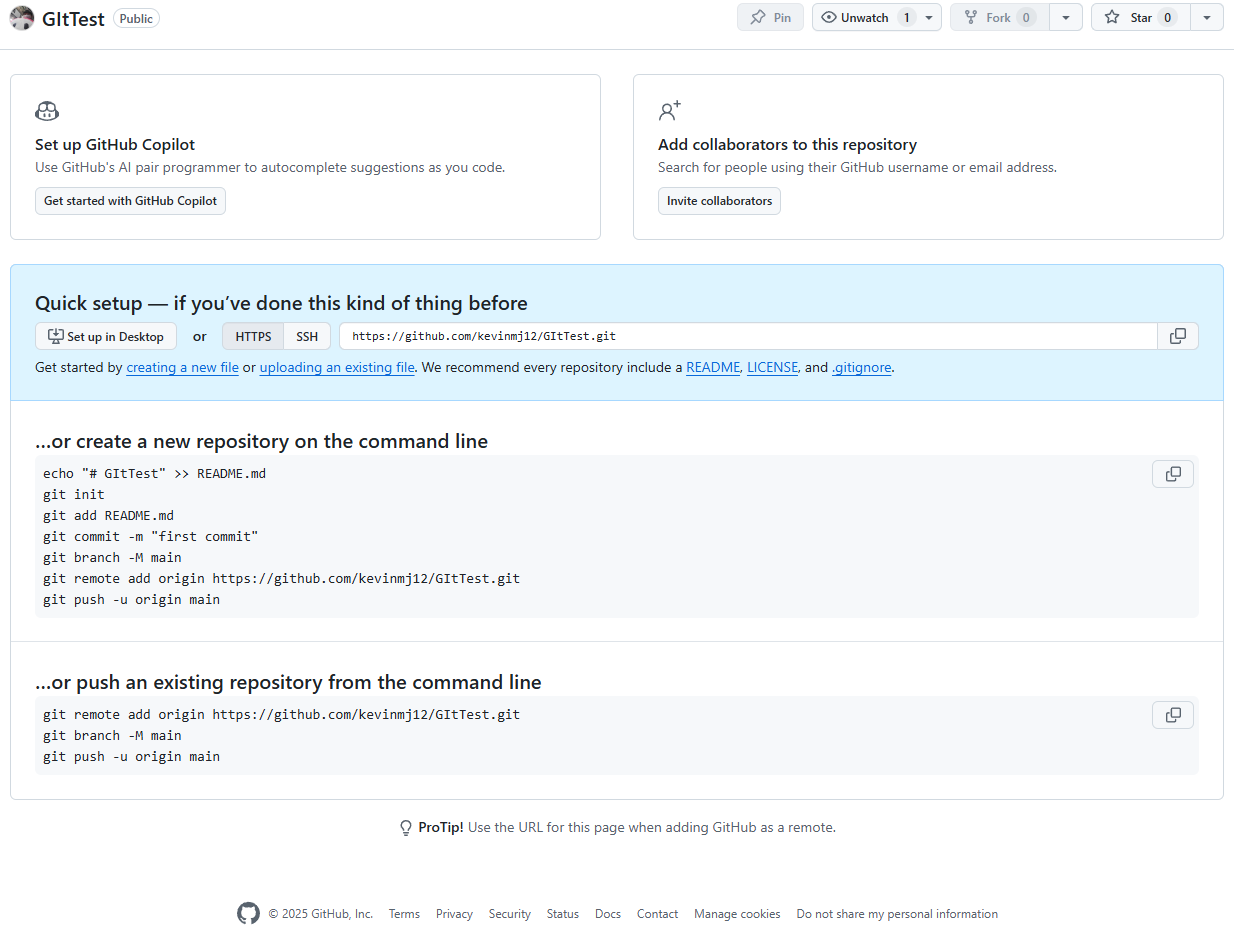1234x941 pixels.
Task: Click the LICENSE link
Action: coord(772,367)
